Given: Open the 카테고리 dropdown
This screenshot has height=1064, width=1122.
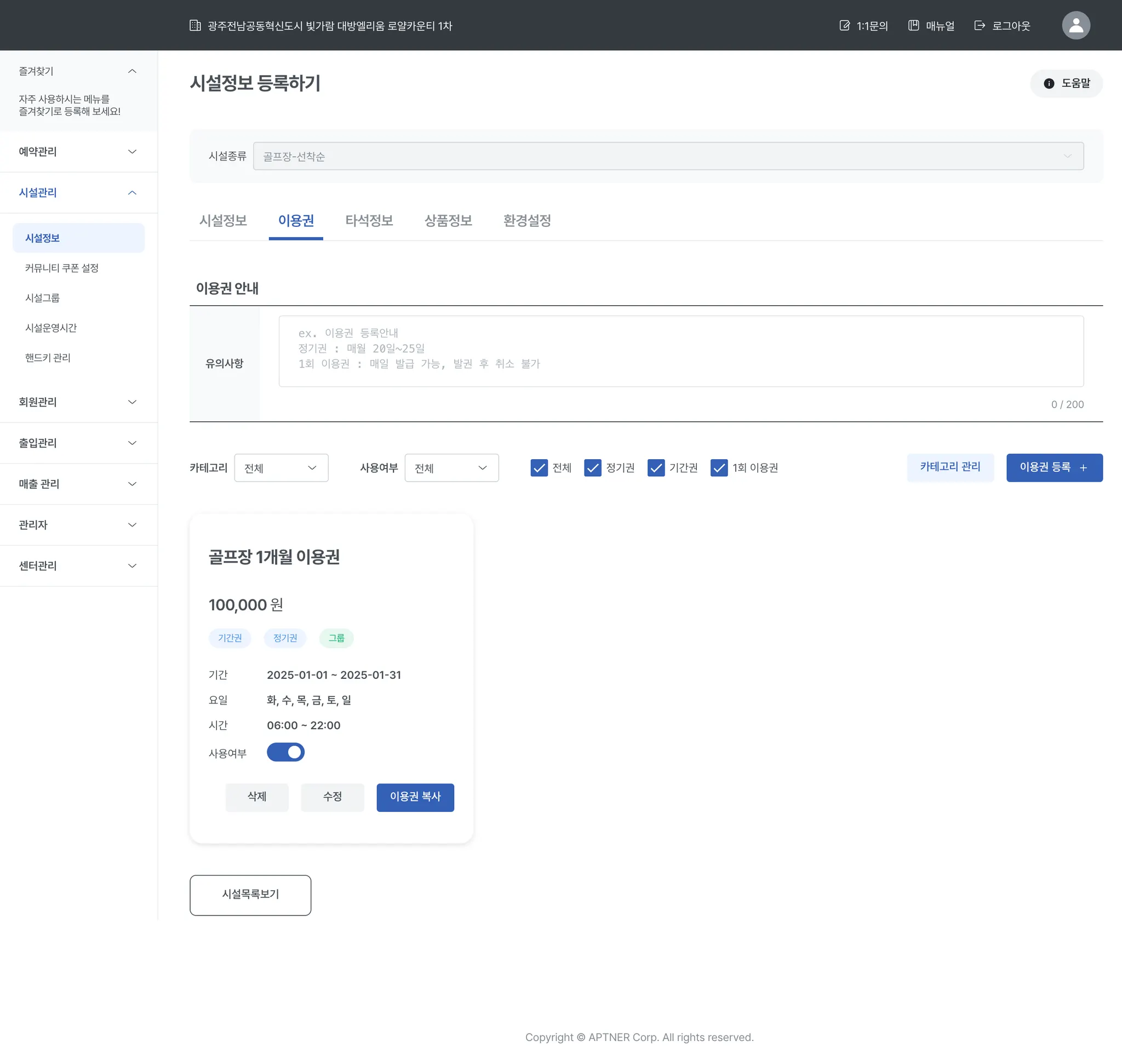Looking at the screenshot, I should coord(281,468).
